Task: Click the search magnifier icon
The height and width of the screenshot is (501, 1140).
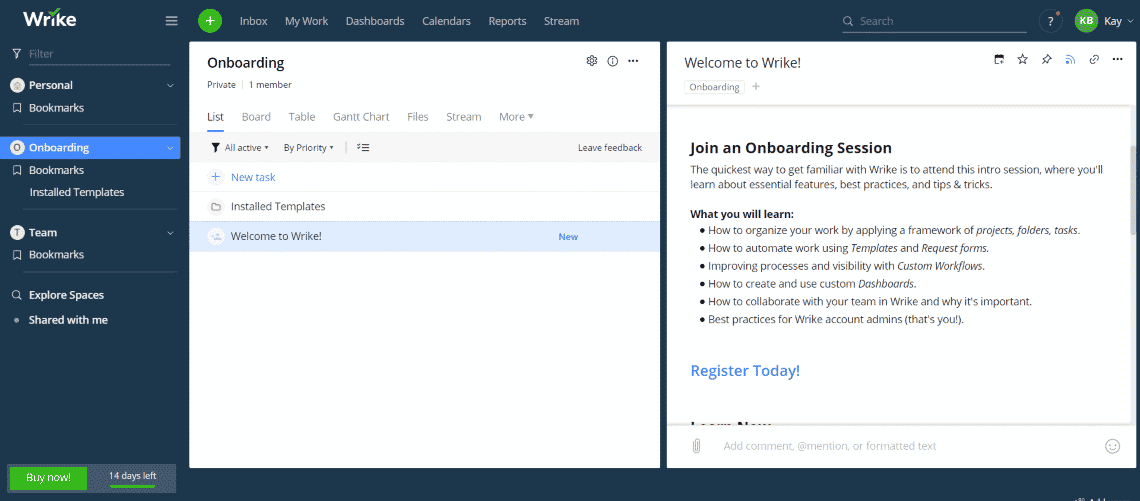Action: point(848,21)
